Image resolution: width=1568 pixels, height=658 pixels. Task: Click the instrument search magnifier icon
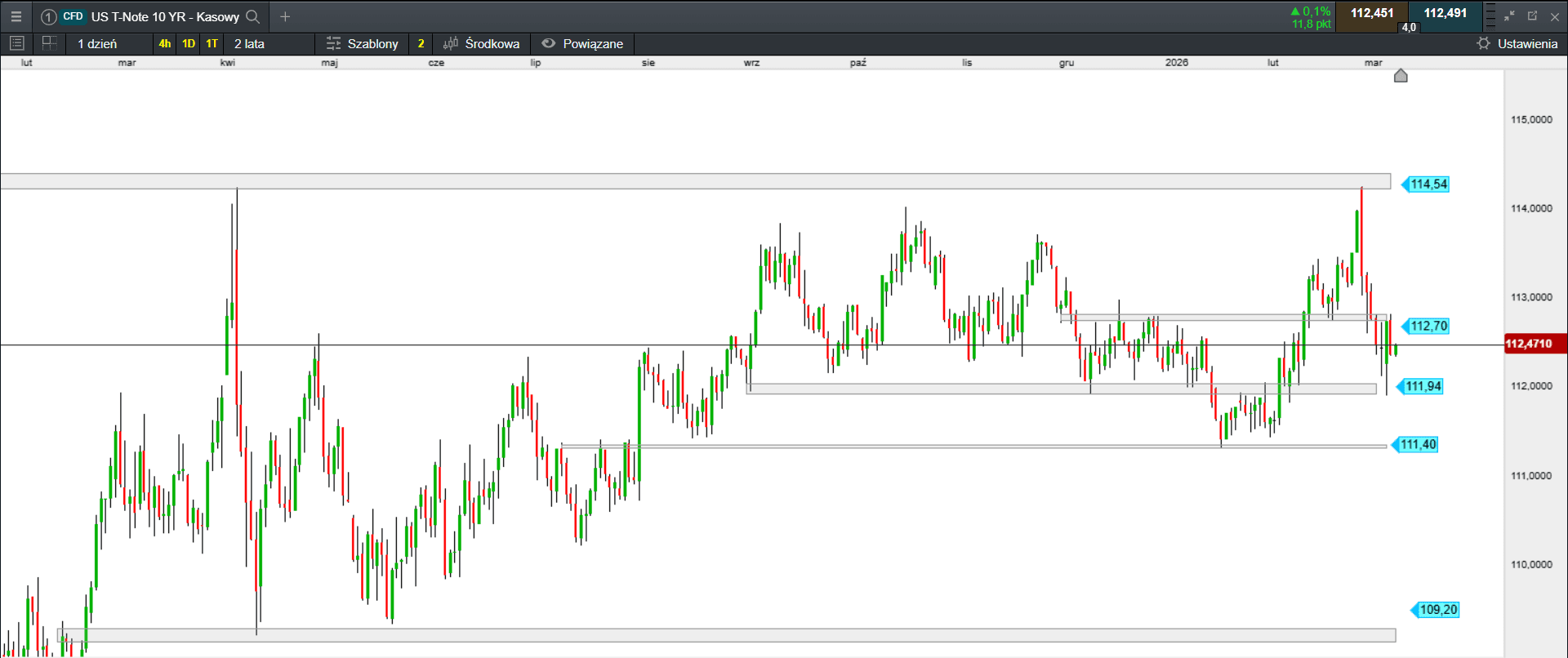[x=253, y=16]
